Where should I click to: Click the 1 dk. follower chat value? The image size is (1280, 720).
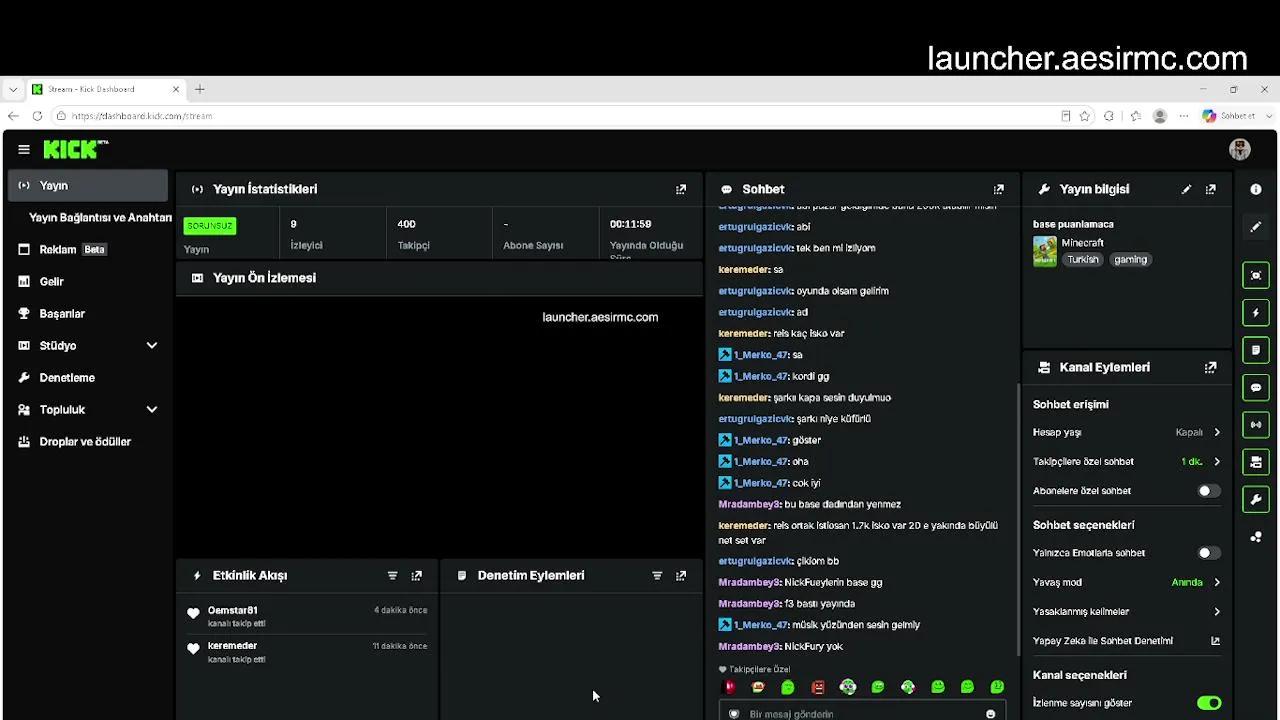point(1192,462)
